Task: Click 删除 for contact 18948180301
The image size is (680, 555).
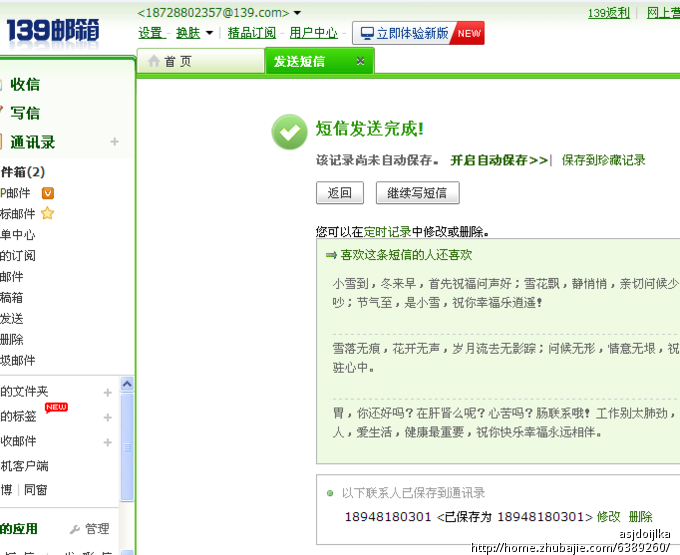Action: 641,517
